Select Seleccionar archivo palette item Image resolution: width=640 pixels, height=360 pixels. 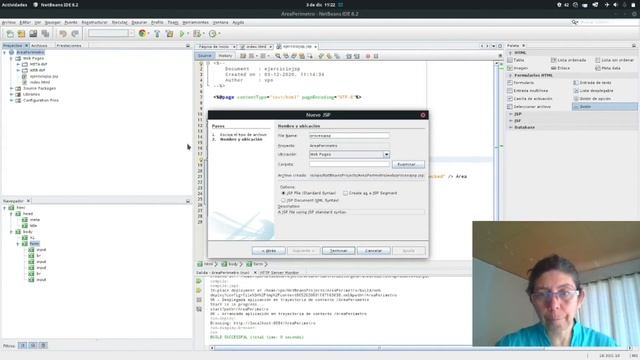(529, 107)
